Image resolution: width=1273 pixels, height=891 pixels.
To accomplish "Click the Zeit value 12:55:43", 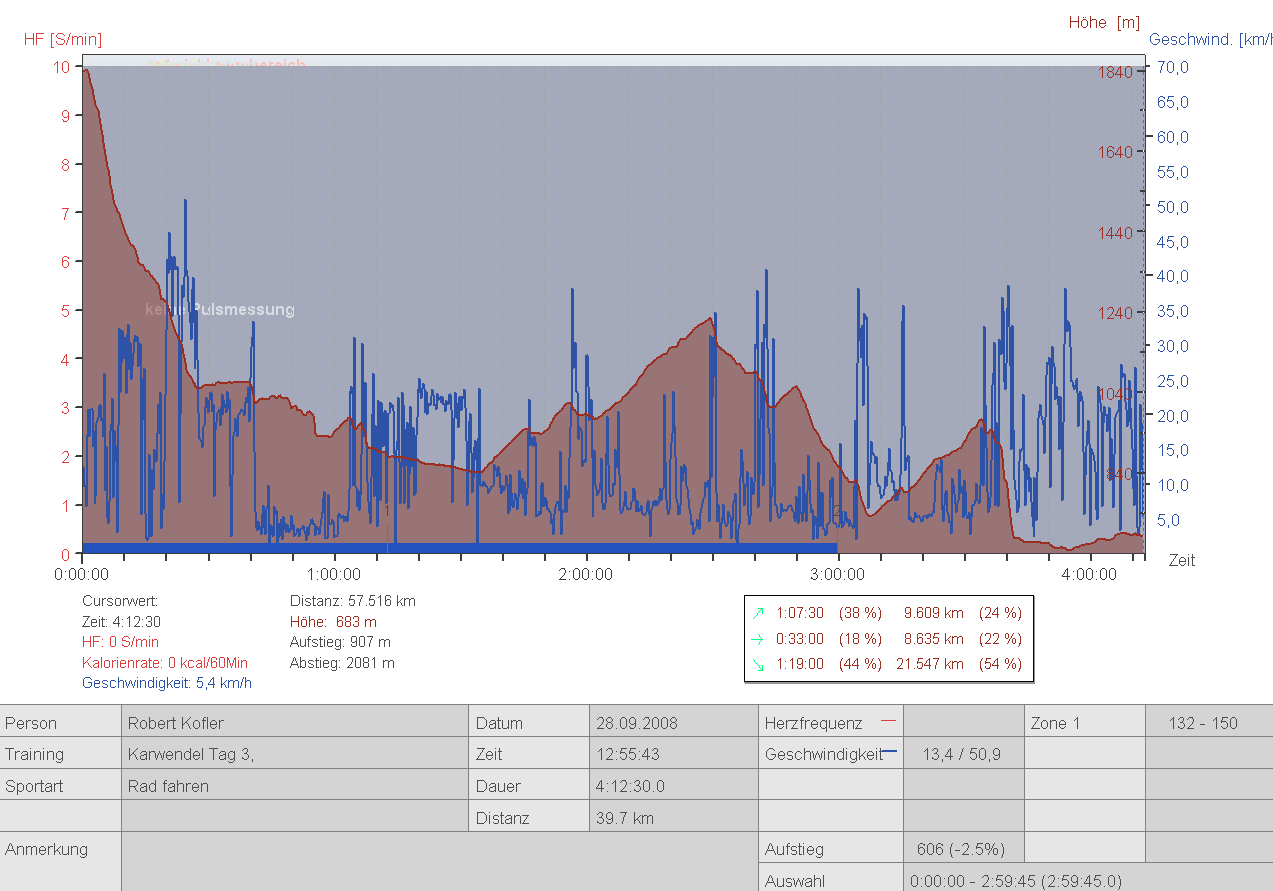I will pyautogui.click(x=674, y=755).
